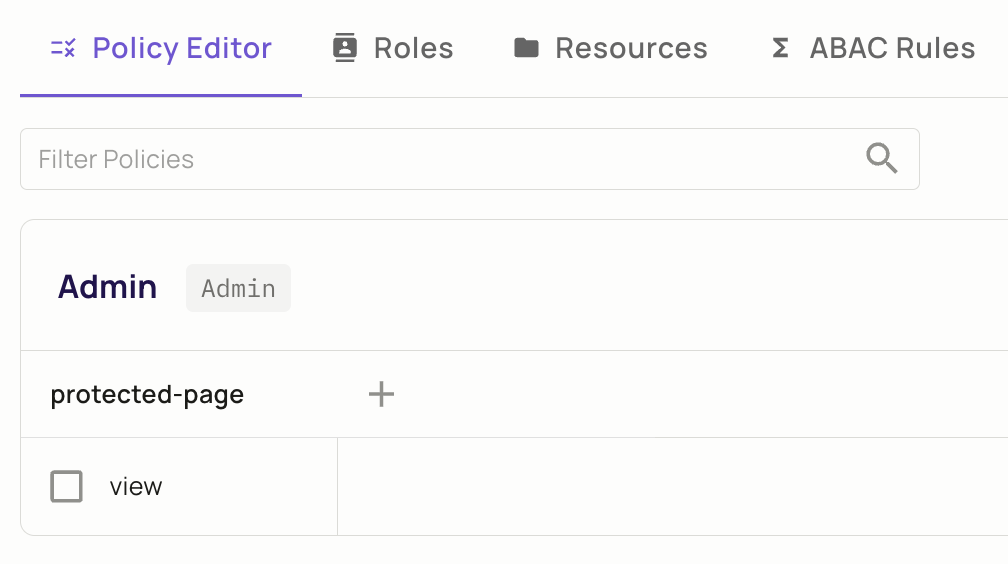Click the empty cell beside view
Screen dimensions: 1008x564
click(x=672, y=486)
